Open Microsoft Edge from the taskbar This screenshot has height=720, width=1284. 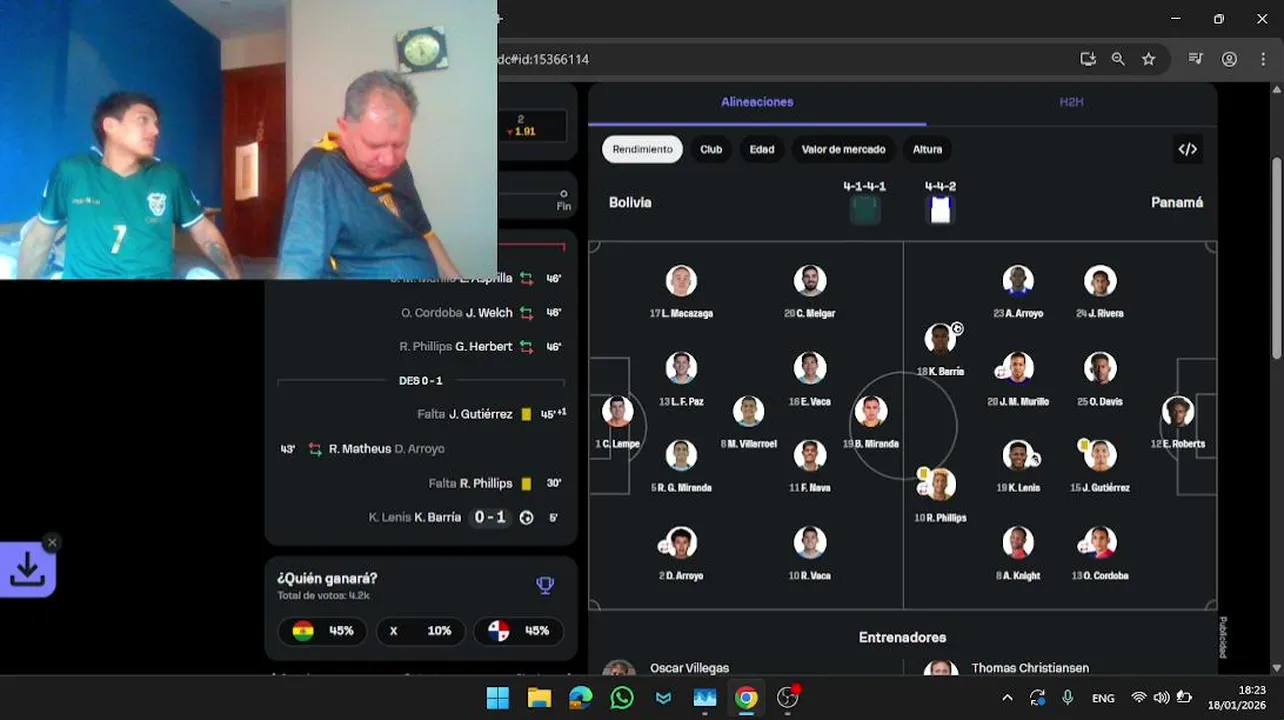point(580,698)
